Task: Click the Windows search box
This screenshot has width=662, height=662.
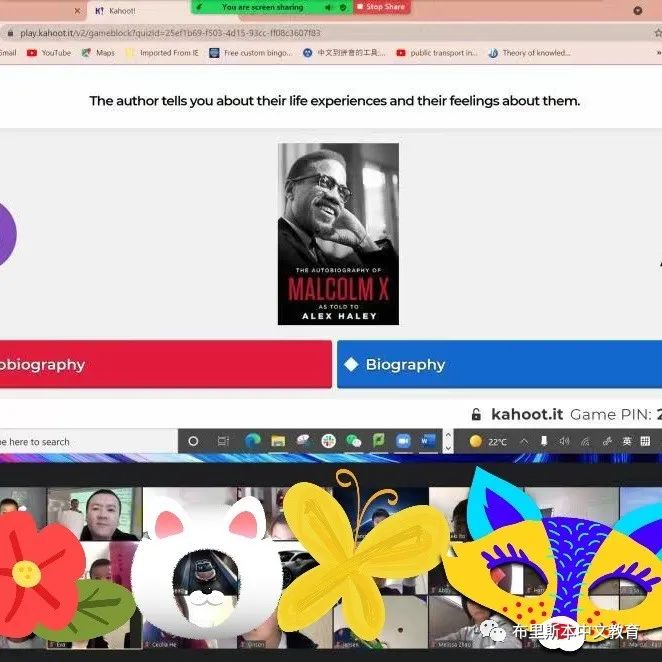Action: click(88, 442)
